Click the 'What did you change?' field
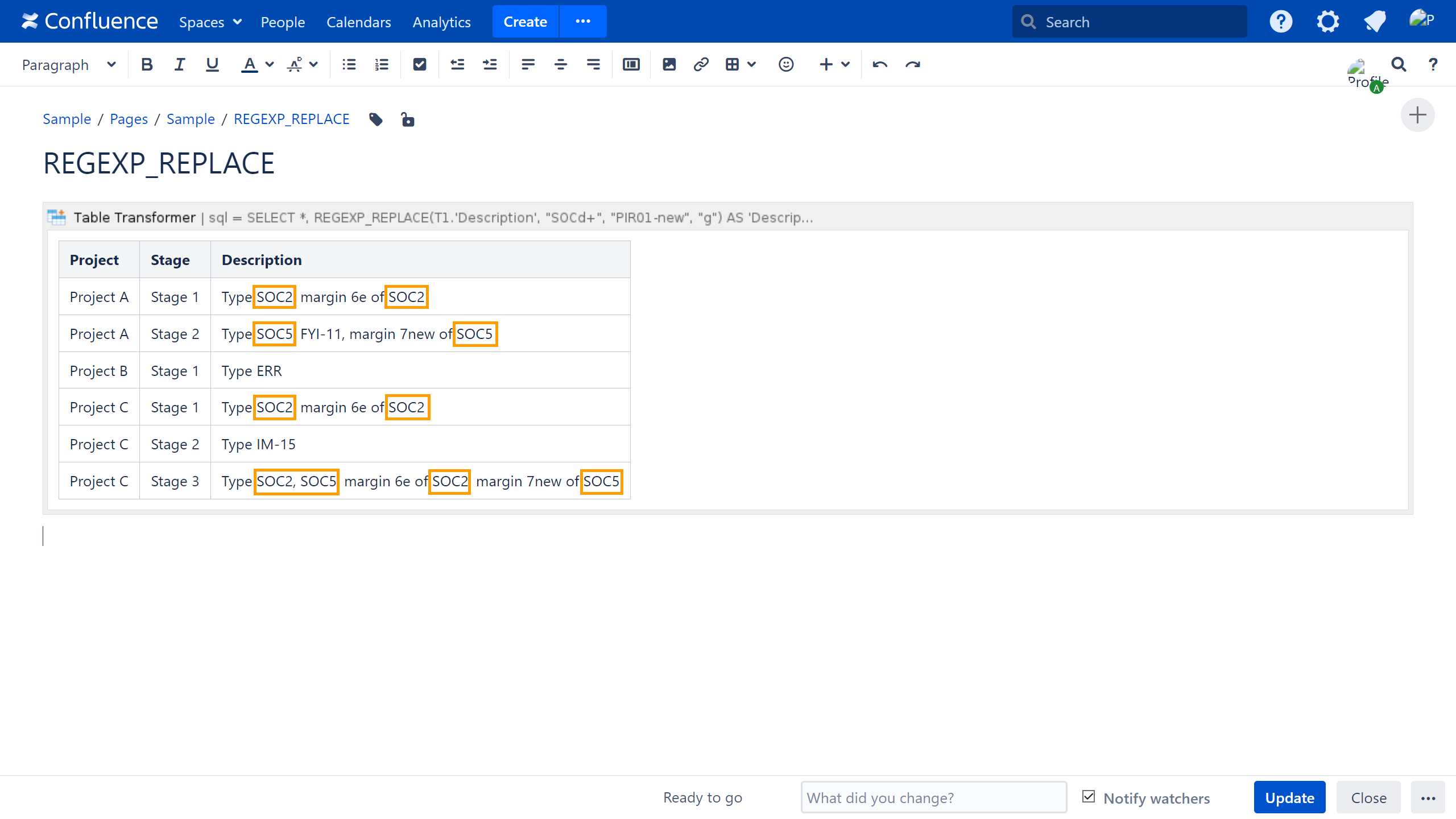This screenshot has height=819, width=1456. coord(933,797)
